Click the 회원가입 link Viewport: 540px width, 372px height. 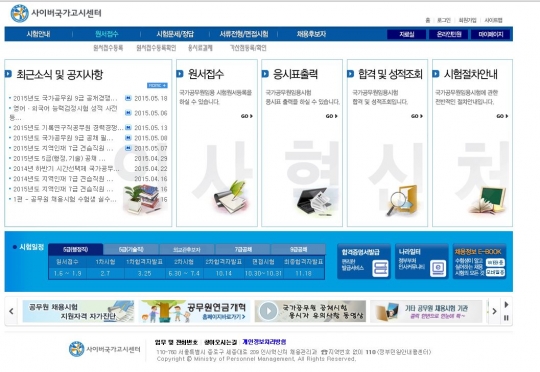tap(467, 20)
